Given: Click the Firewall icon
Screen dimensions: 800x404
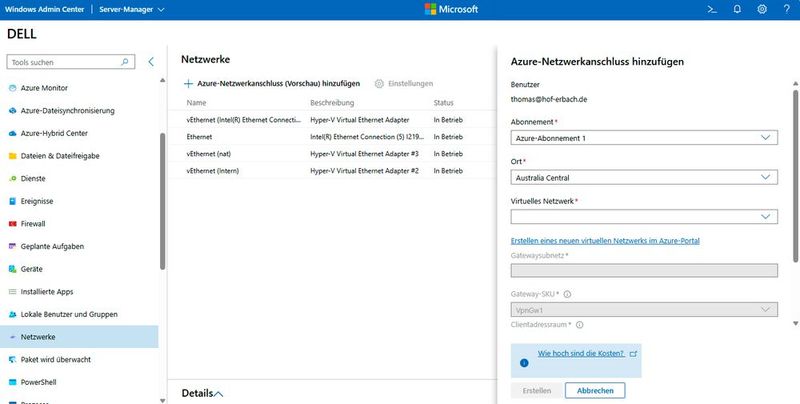Looking at the screenshot, I should coord(13,223).
